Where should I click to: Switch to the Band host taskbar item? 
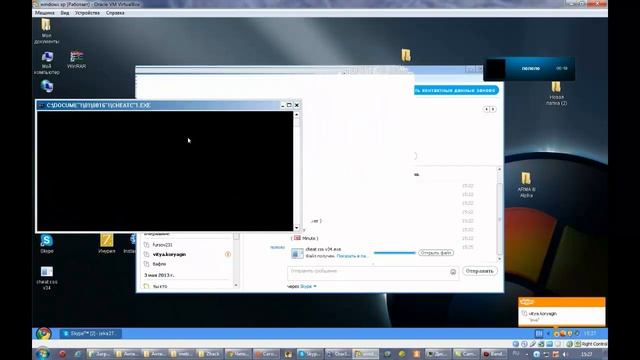pyautogui.click(x=493, y=354)
